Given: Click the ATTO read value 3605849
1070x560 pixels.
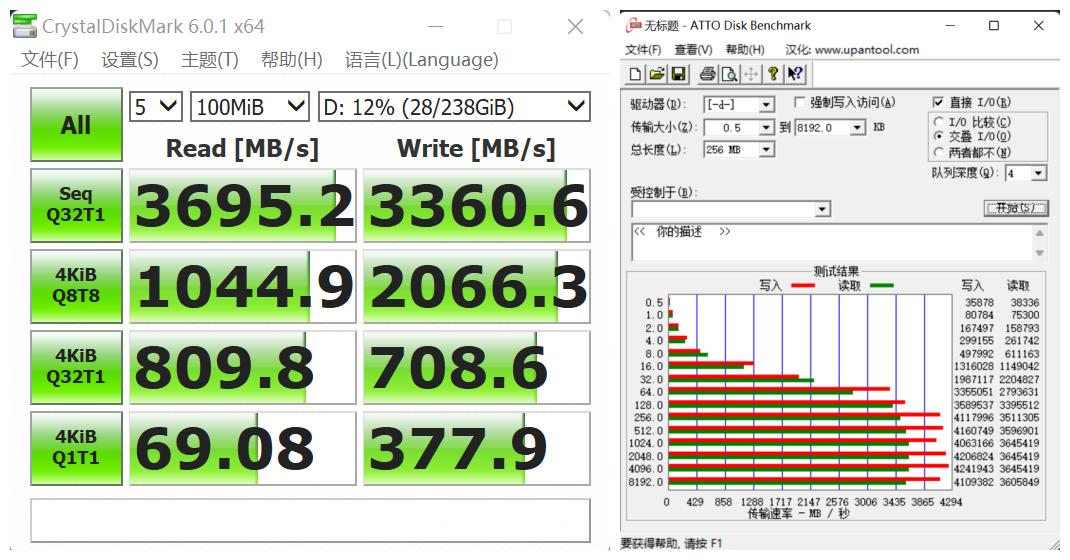Looking at the screenshot, I should pyautogui.click(x=1020, y=482).
